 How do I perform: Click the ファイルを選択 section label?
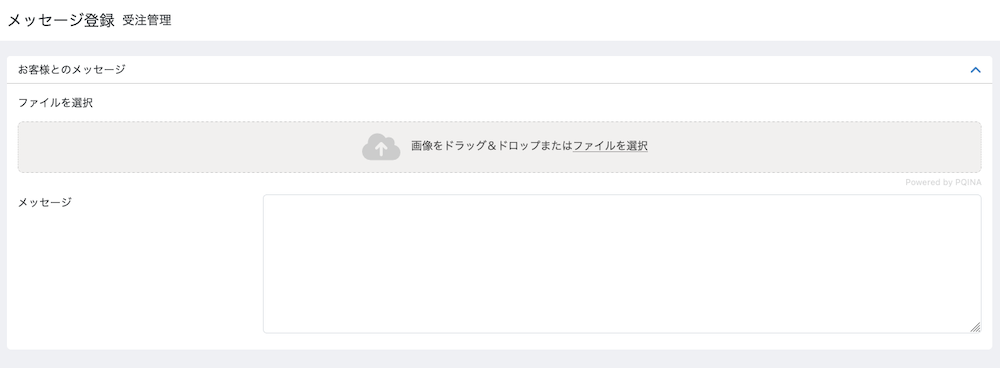point(55,103)
